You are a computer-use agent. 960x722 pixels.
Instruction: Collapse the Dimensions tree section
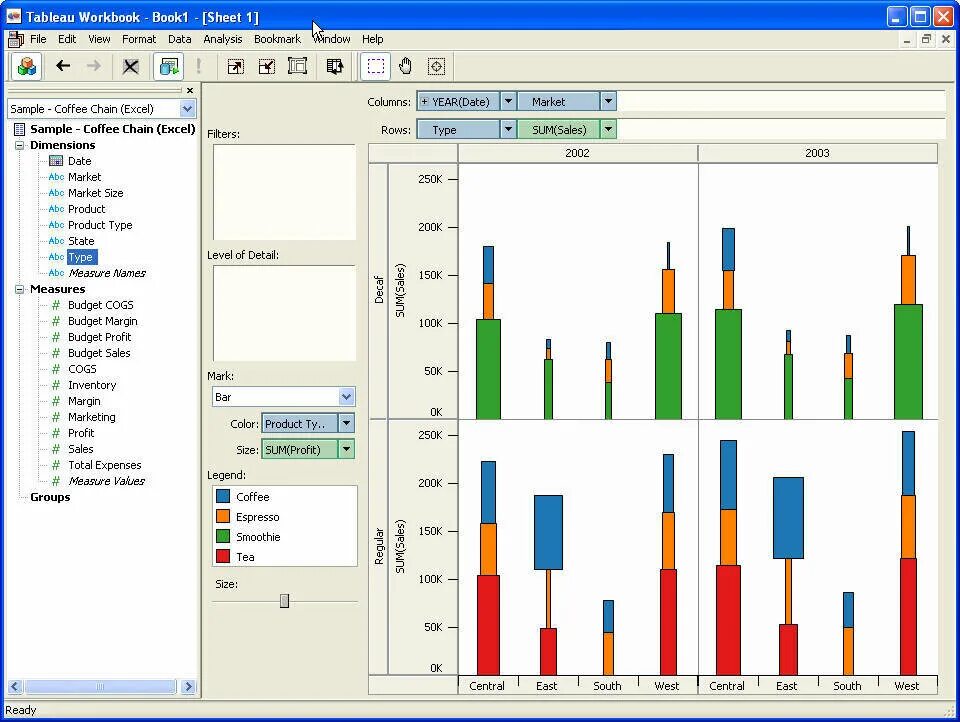click(x=20, y=145)
